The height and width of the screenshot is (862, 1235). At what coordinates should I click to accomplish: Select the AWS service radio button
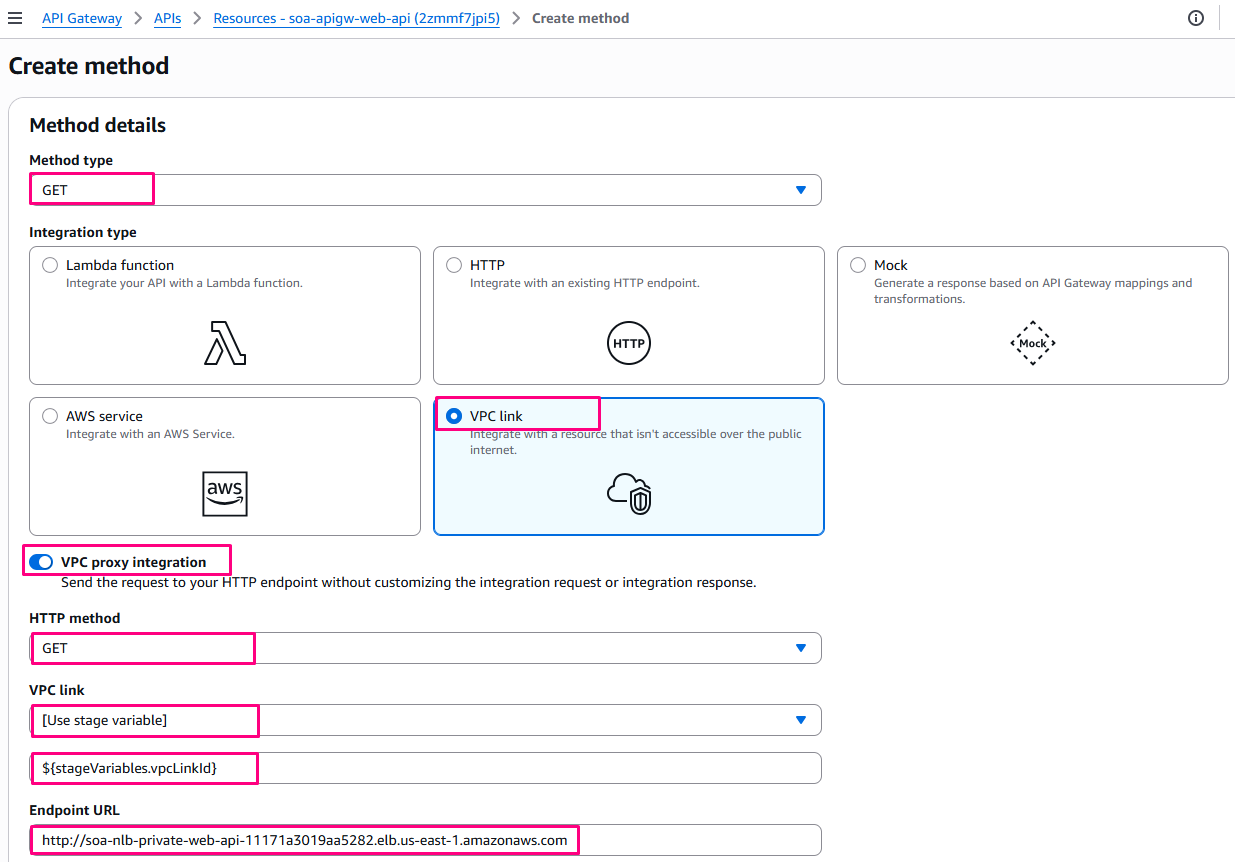pos(50,416)
